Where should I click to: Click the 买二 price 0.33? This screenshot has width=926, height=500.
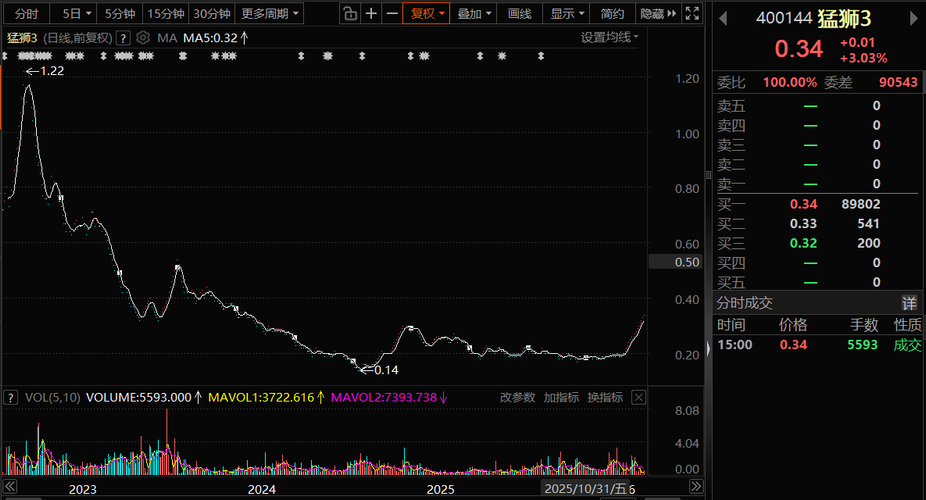[x=804, y=224]
